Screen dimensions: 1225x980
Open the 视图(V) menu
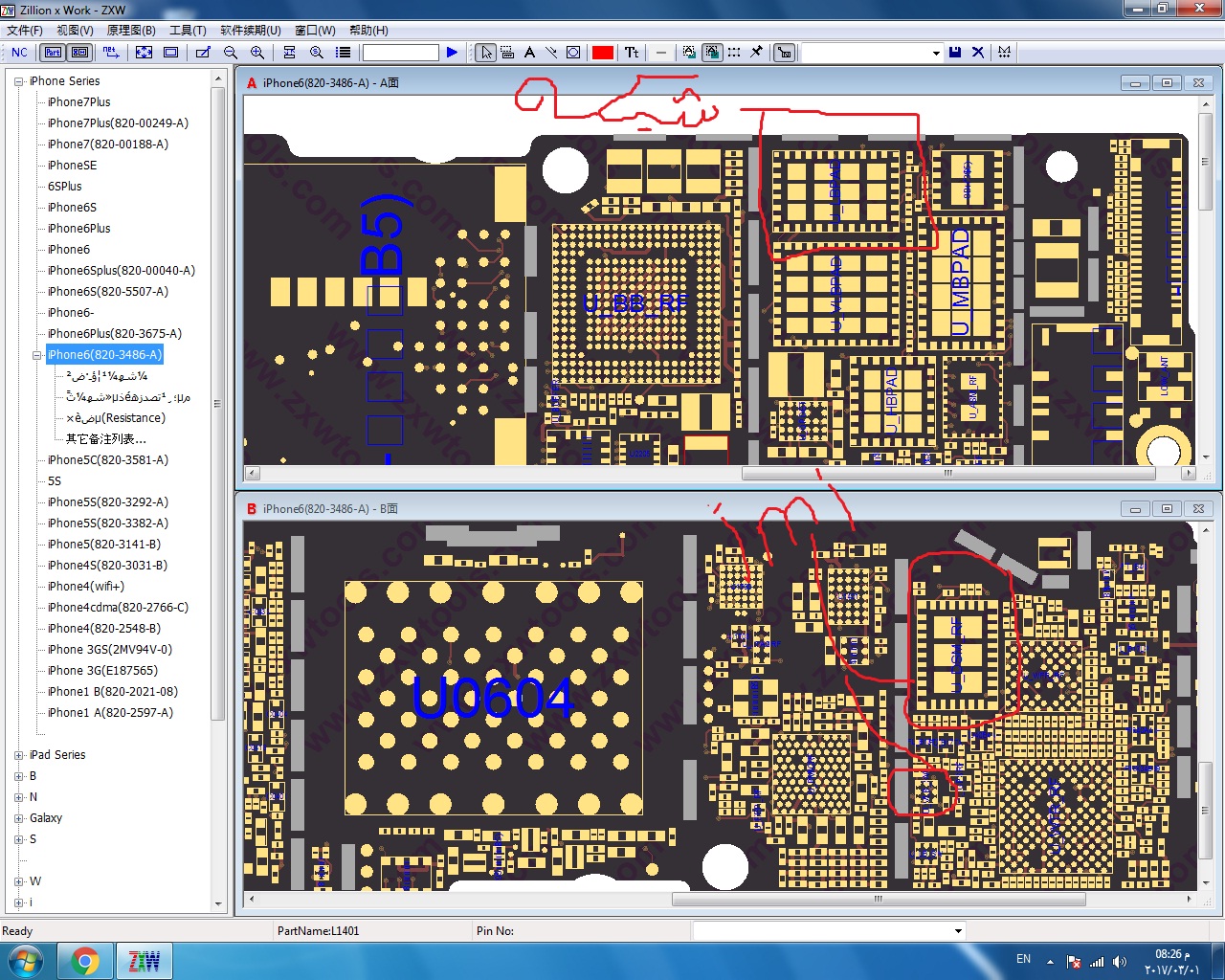point(75,31)
